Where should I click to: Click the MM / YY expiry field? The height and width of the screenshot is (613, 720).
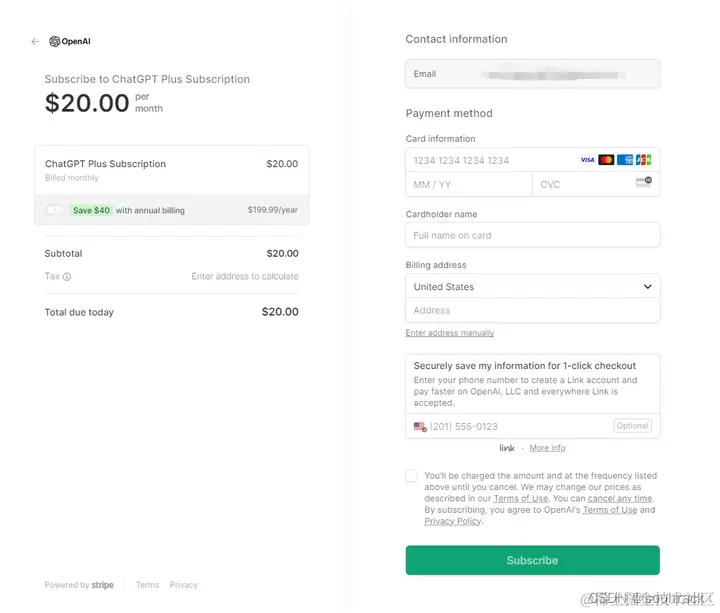[x=468, y=185]
